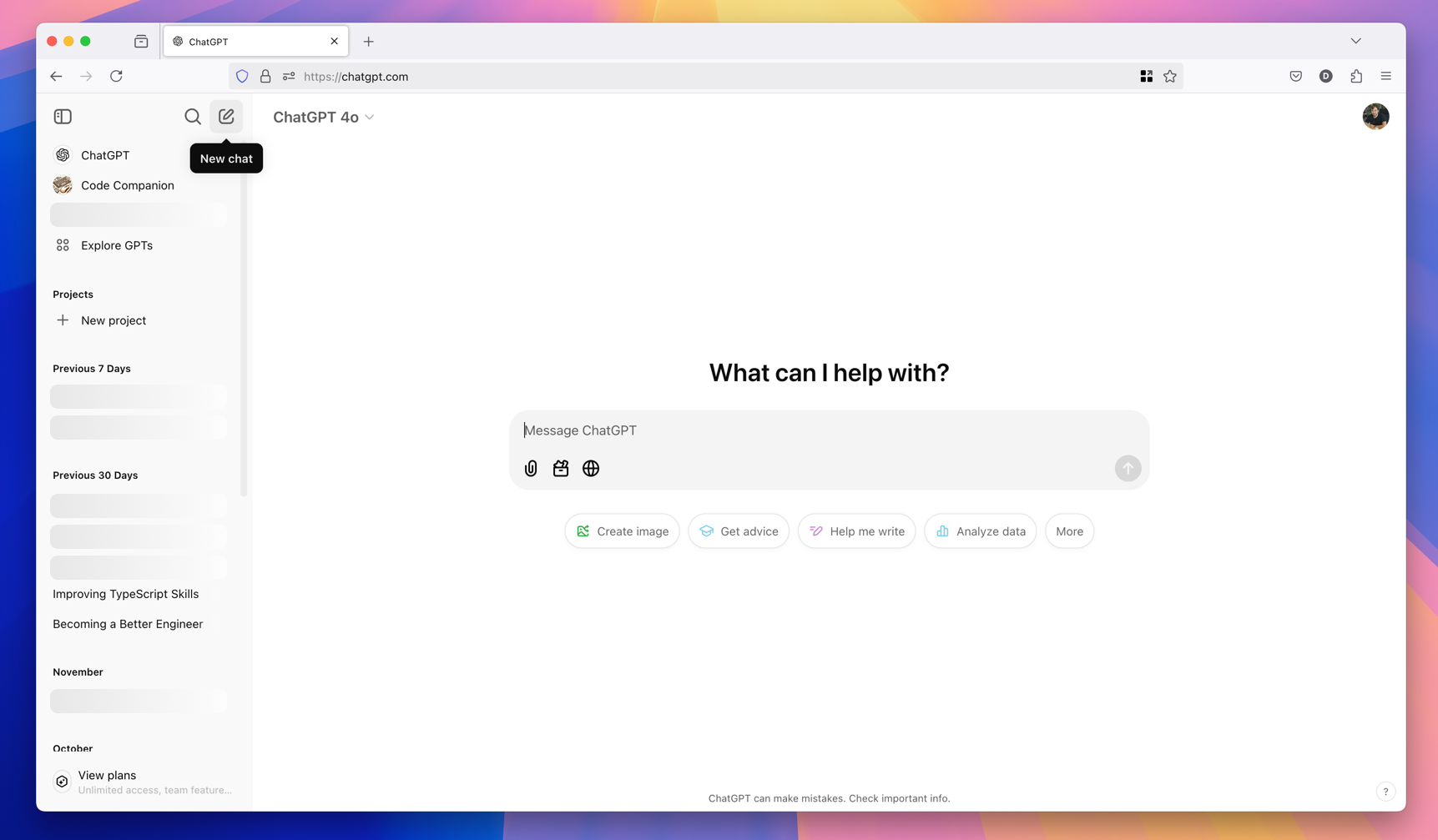
Task: Open View plans upgrade option
Action: (144, 782)
